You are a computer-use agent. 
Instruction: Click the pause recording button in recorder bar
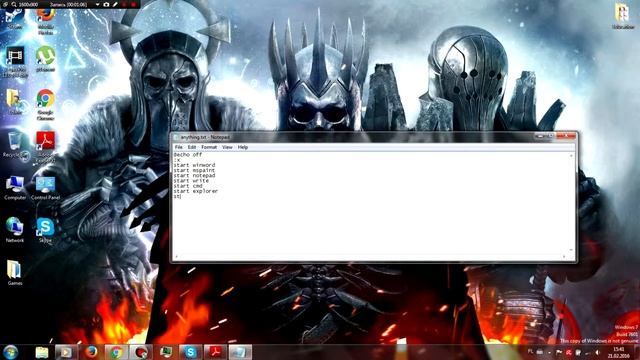click(x=124, y=4)
